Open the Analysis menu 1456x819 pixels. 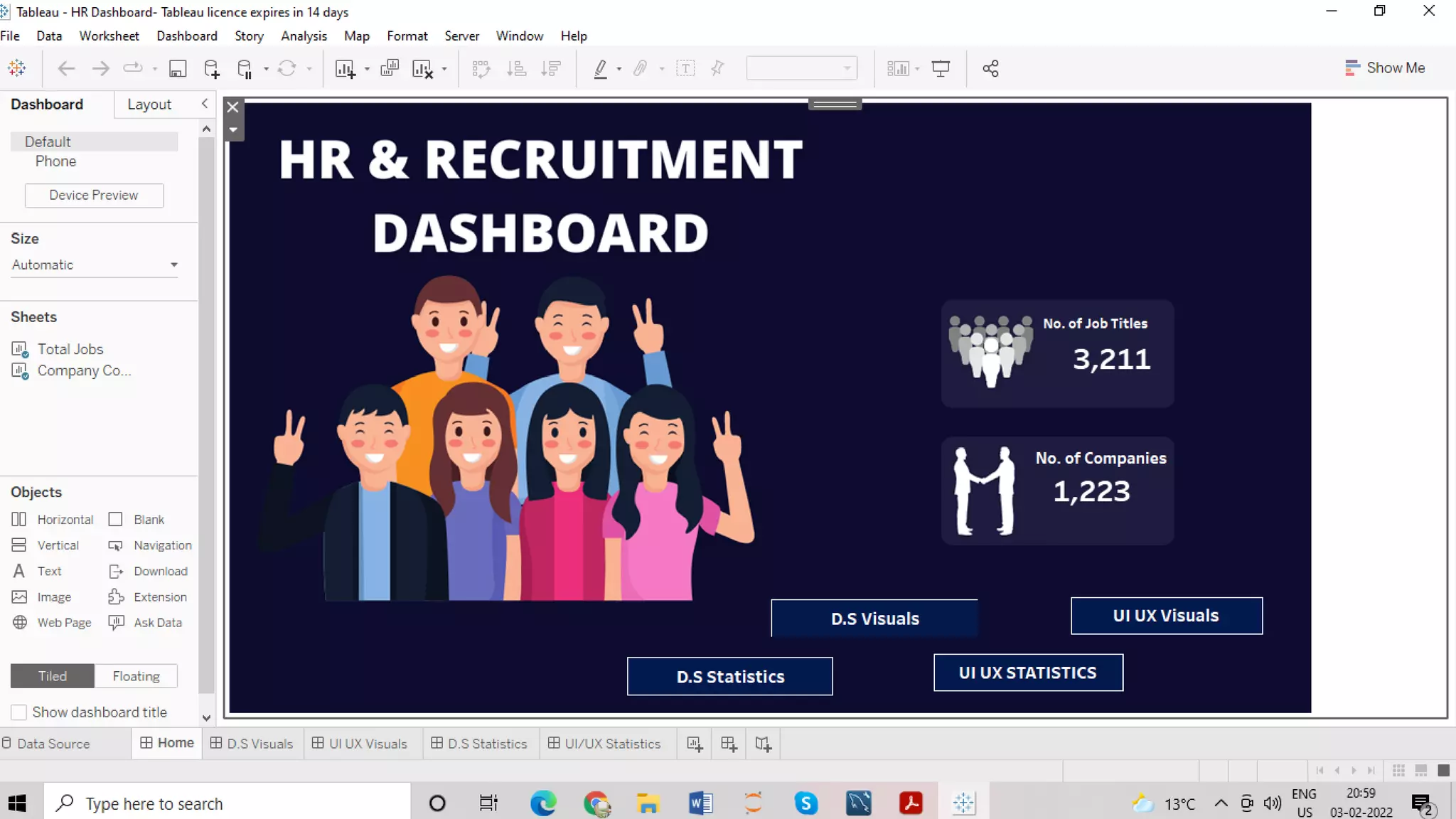pos(304,36)
